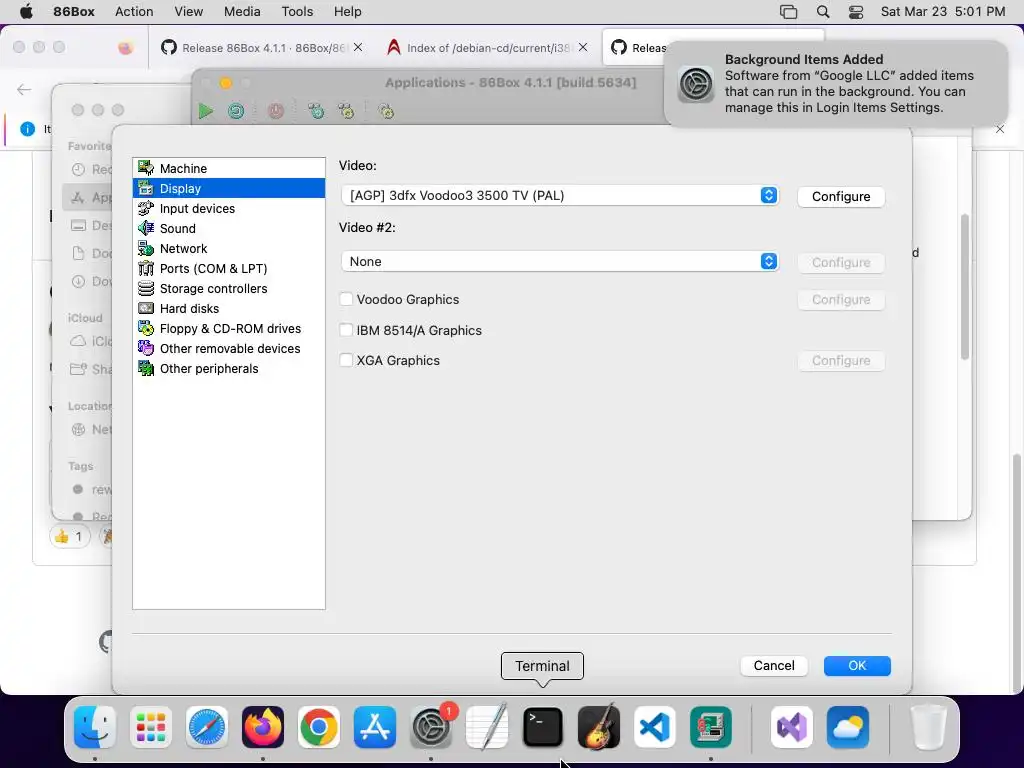The width and height of the screenshot is (1024, 768).
Task: Open the Help menu
Action: [x=347, y=12]
